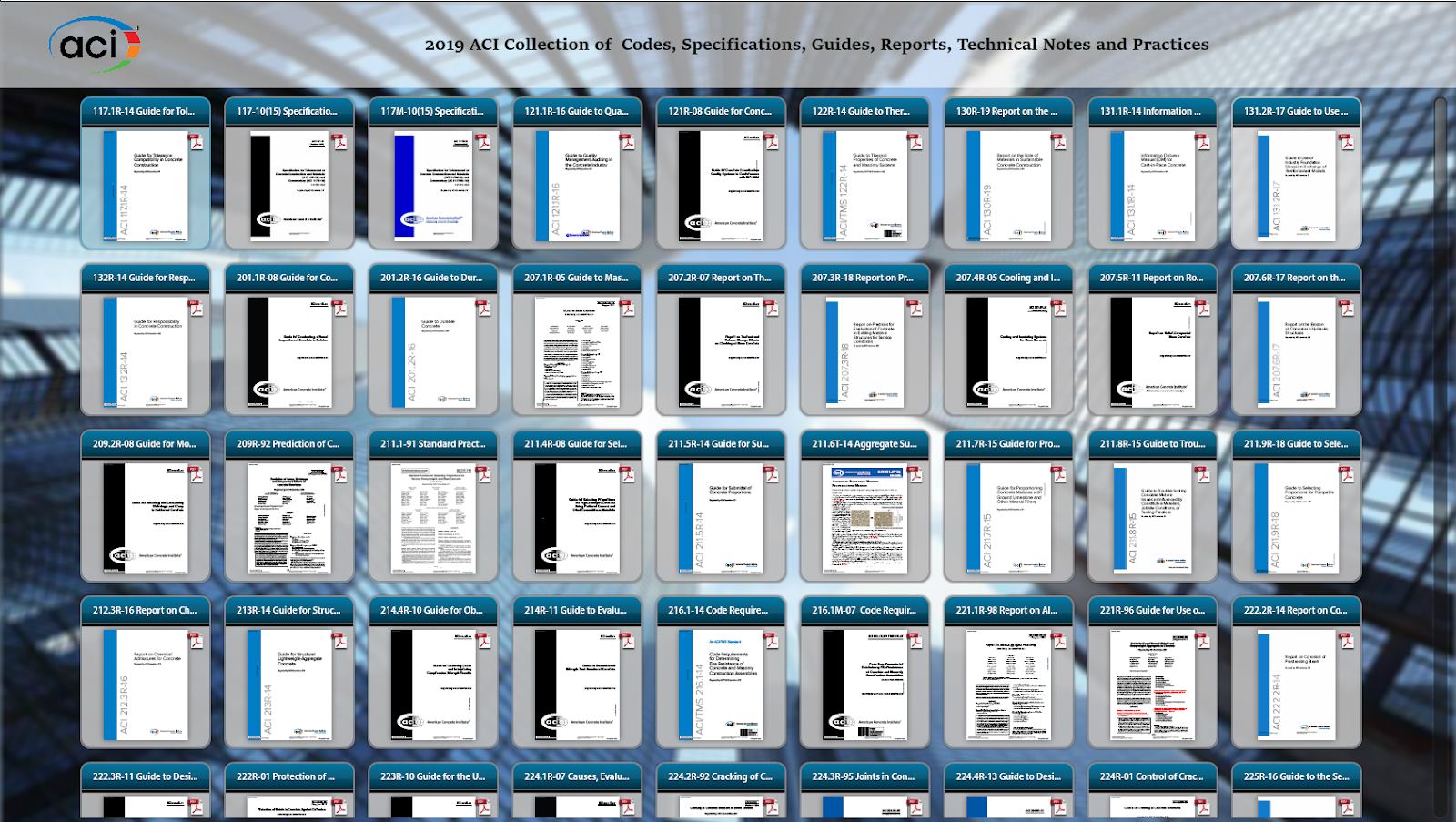Click PDF icon on 211.6T-14 Aggregate card
Screen dimensions: 1456x822
(x=915, y=474)
